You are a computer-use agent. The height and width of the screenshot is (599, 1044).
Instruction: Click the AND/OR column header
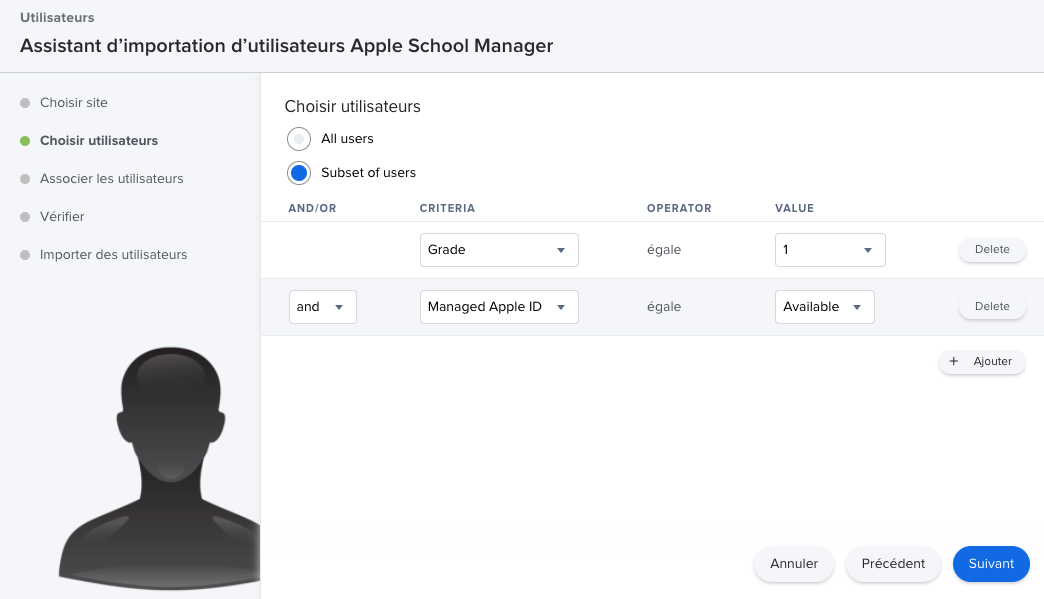[x=312, y=208]
